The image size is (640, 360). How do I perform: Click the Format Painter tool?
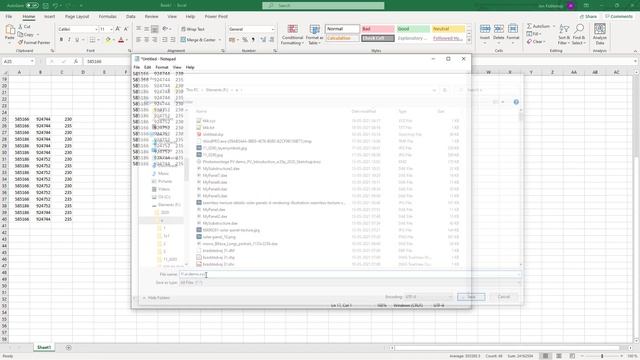tap(34, 42)
